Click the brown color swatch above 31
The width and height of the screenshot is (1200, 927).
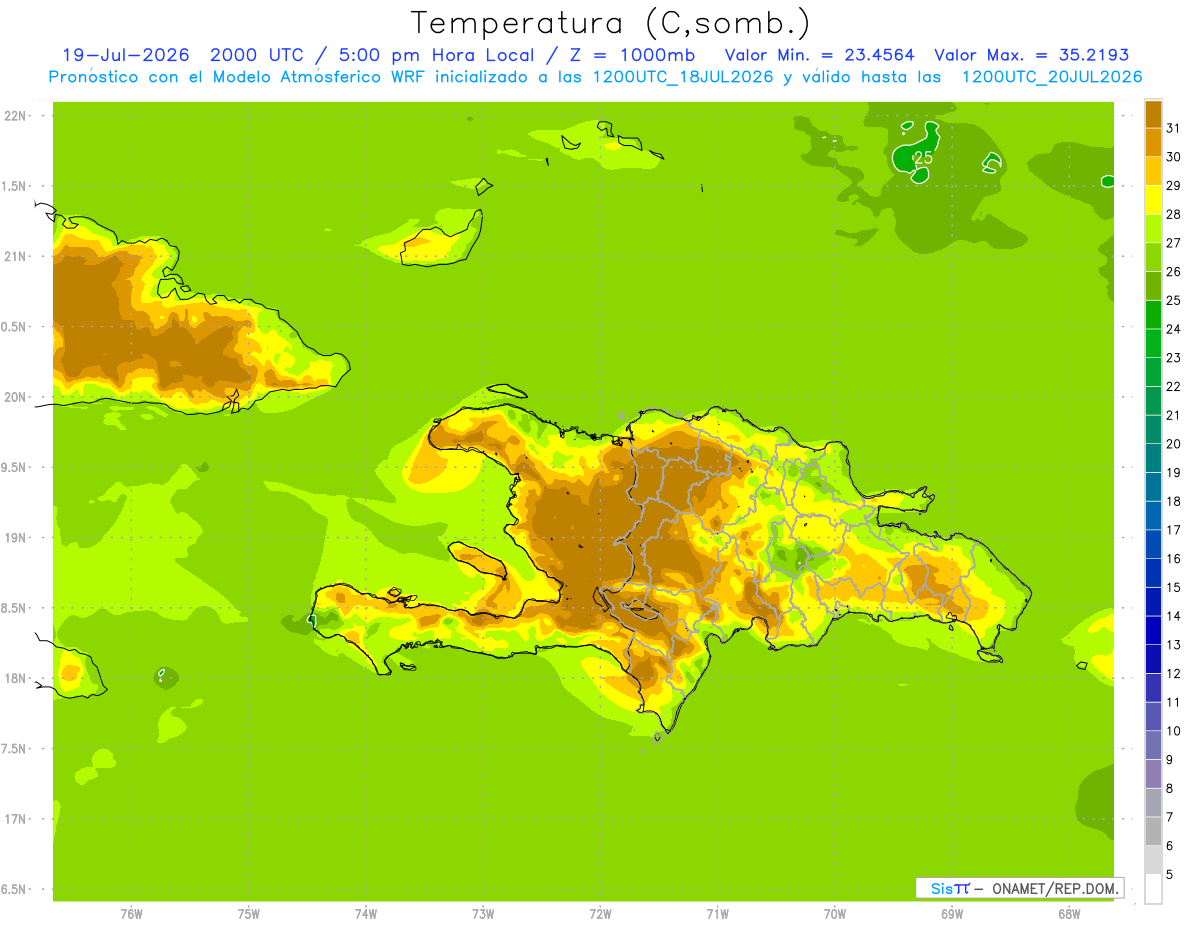point(1153,114)
